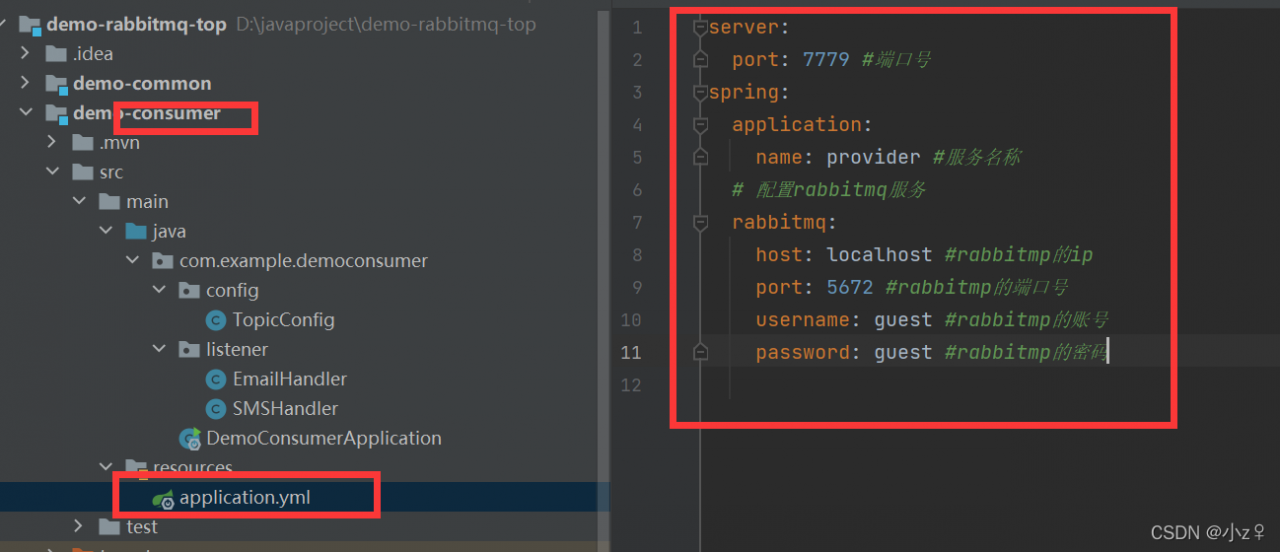Select the .idea folder label
Image resolution: width=1280 pixels, height=552 pixels.
93,54
